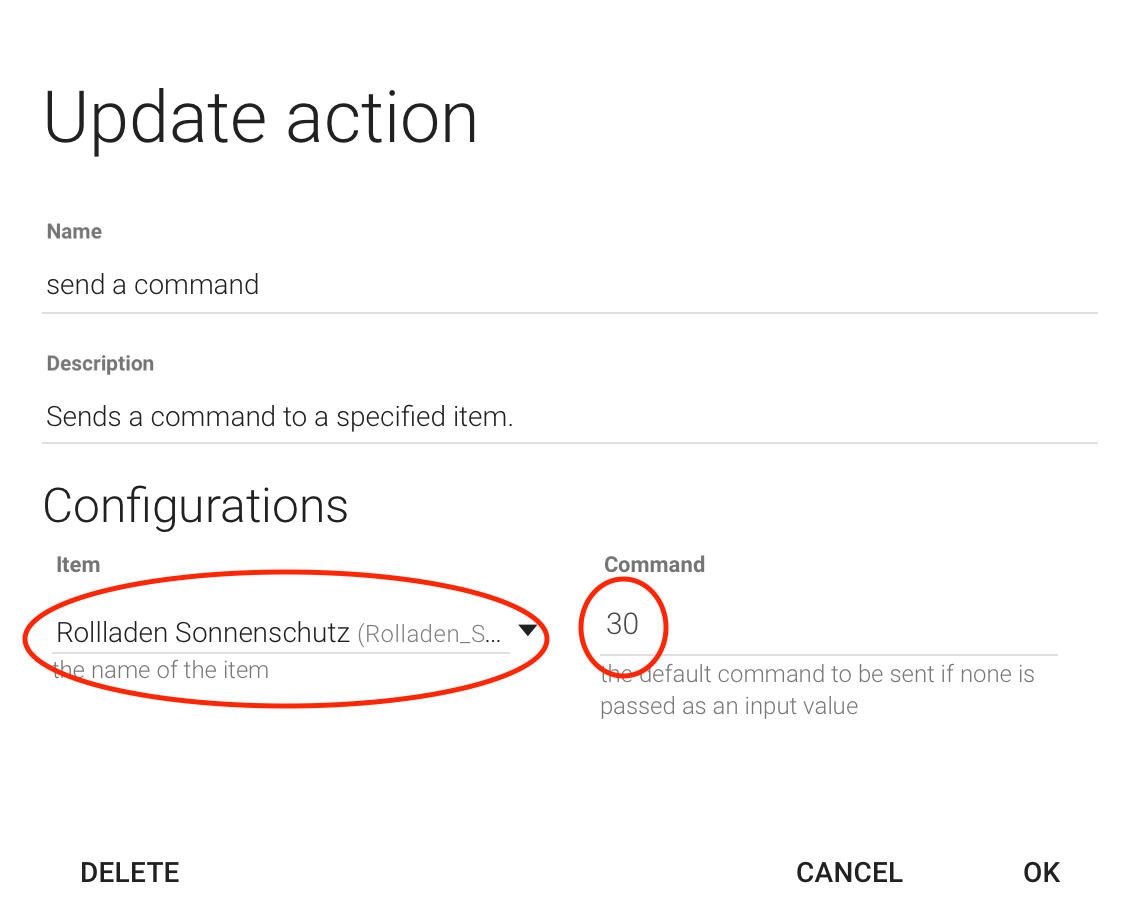The image size is (1142, 922).
Task: Select the Command field showing 30
Action: point(622,624)
